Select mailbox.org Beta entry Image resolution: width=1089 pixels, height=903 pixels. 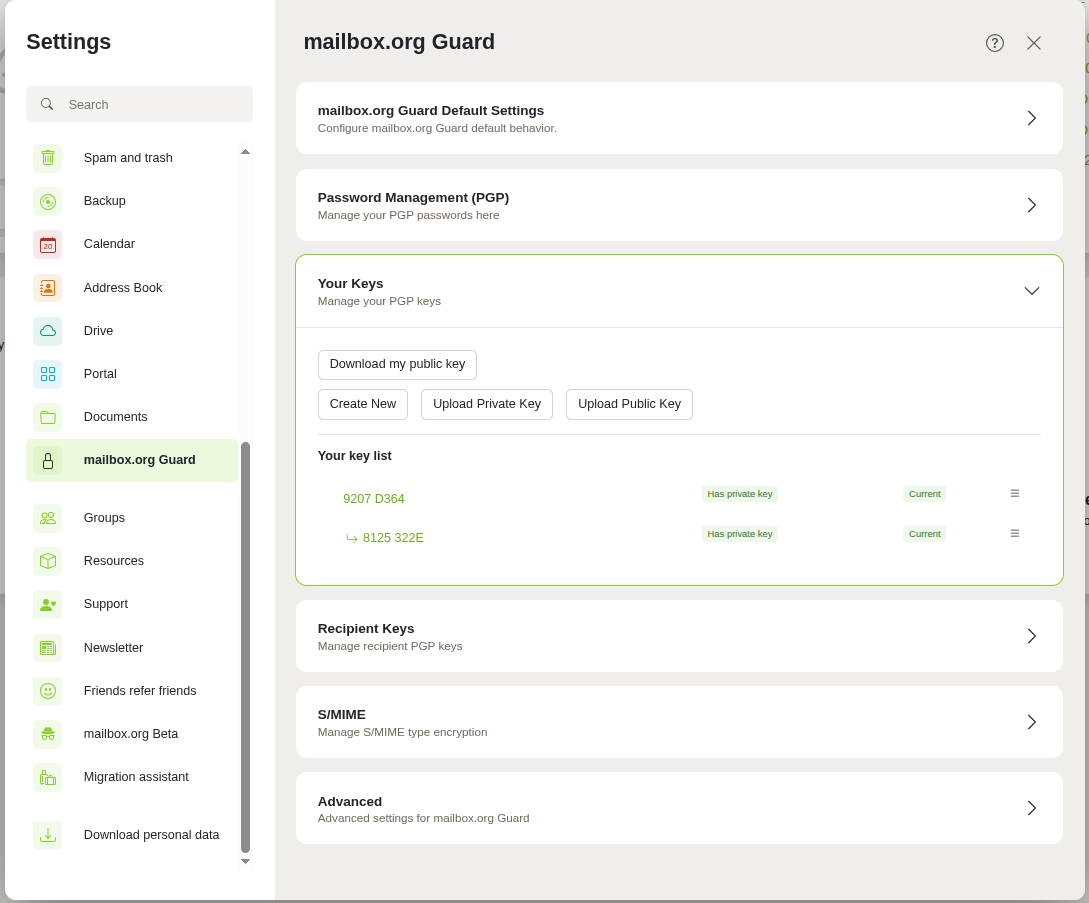click(132, 734)
